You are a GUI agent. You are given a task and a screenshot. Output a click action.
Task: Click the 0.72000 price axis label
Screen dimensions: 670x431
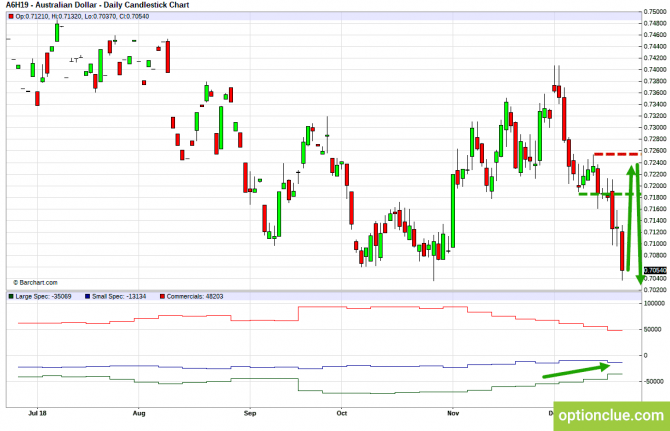point(655,186)
